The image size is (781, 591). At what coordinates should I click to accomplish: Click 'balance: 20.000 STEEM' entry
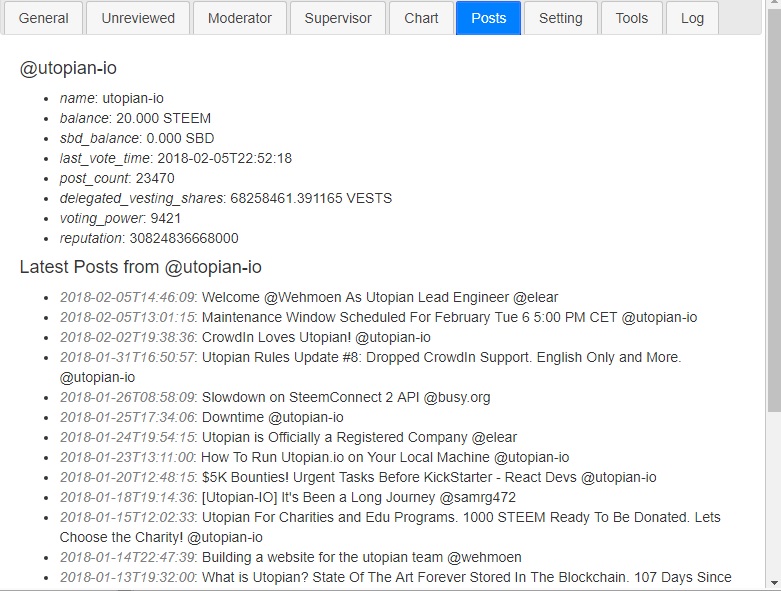coord(135,118)
